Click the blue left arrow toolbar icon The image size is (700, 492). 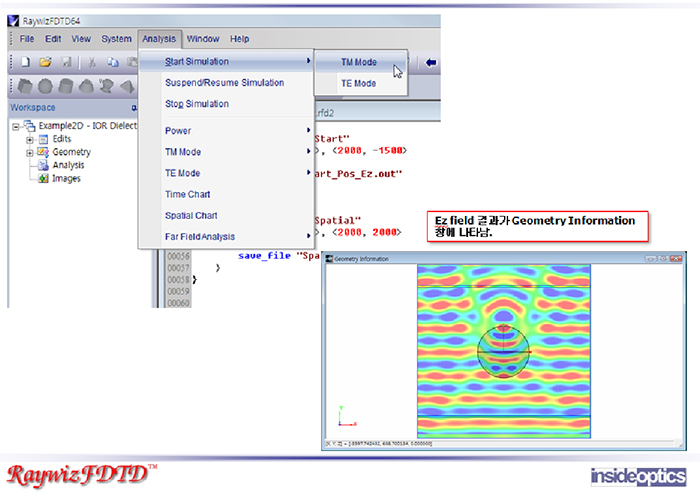[431, 62]
